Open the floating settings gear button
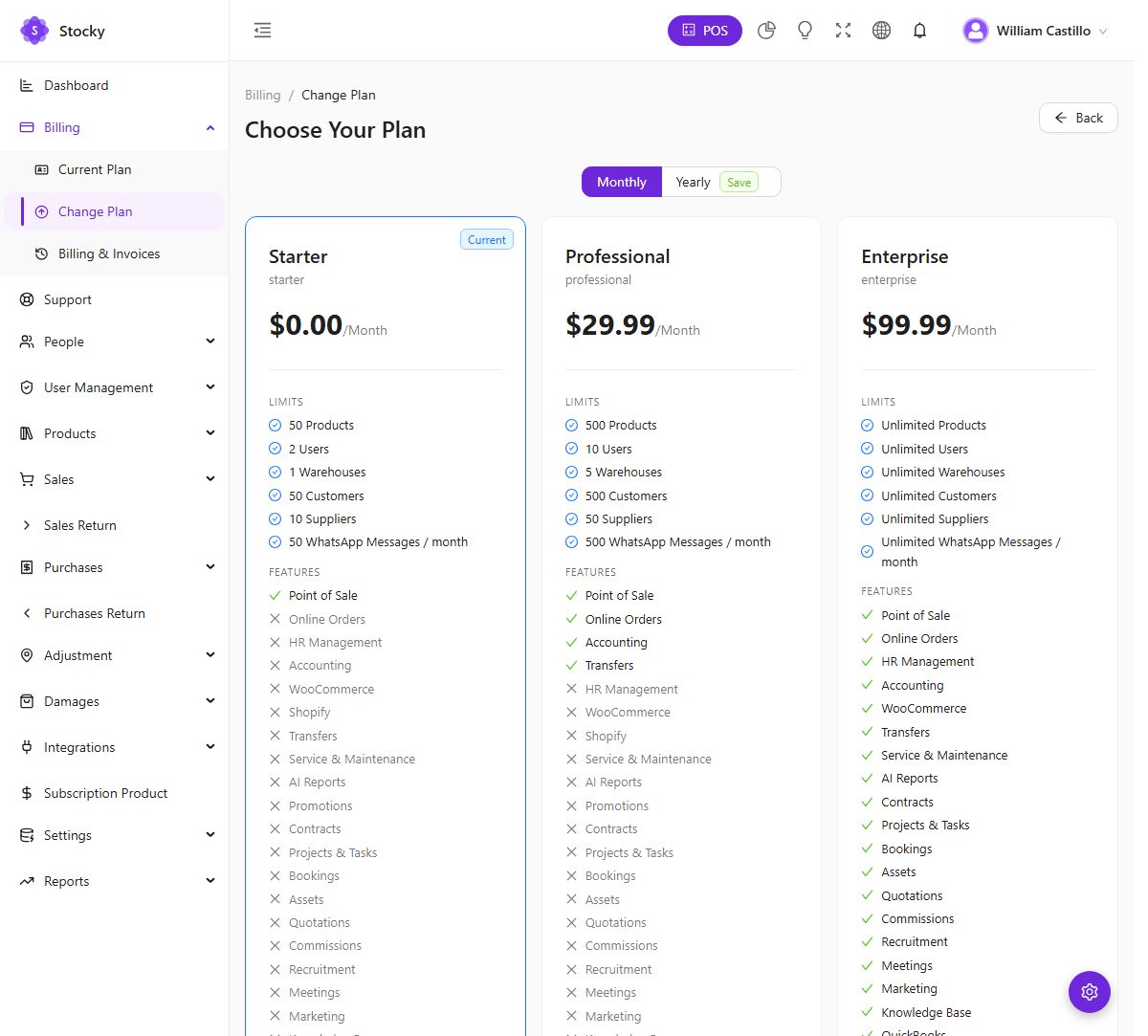The height and width of the screenshot is (1036, 1148). pos(1089,992)
